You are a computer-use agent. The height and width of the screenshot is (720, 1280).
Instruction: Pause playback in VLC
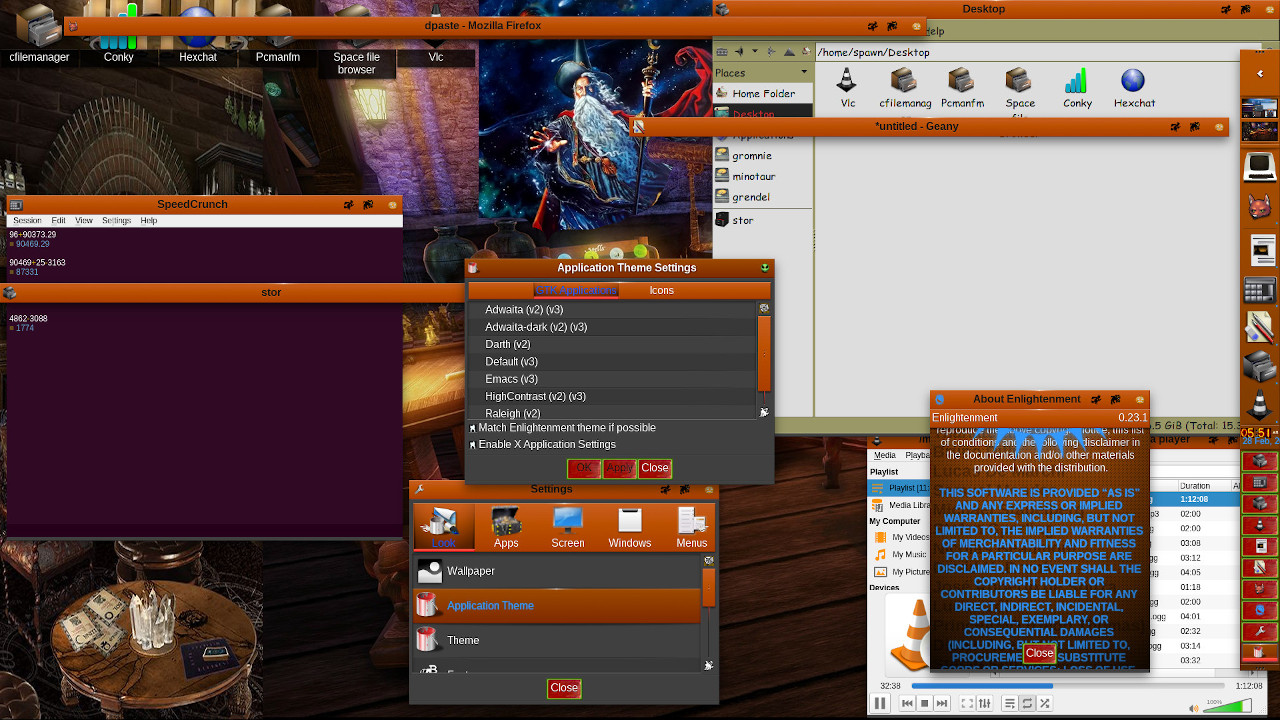pos(880,704)
